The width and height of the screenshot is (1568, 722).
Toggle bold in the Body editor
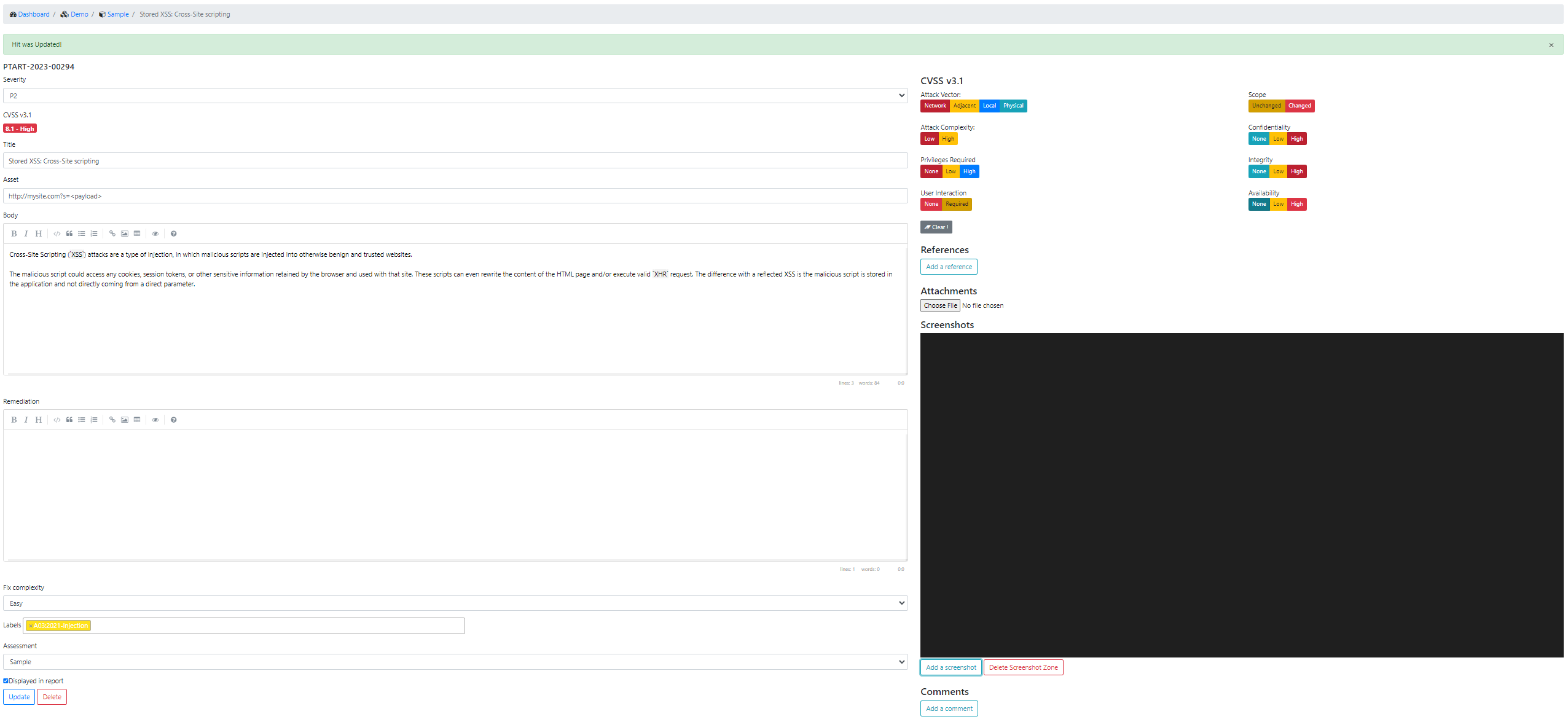(x=14, y=233)
